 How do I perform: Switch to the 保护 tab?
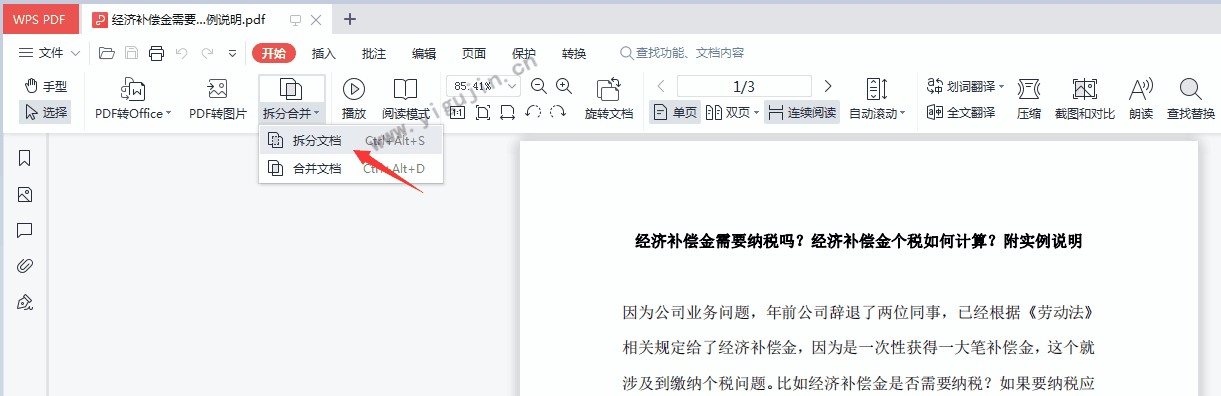tap(524, 53)
